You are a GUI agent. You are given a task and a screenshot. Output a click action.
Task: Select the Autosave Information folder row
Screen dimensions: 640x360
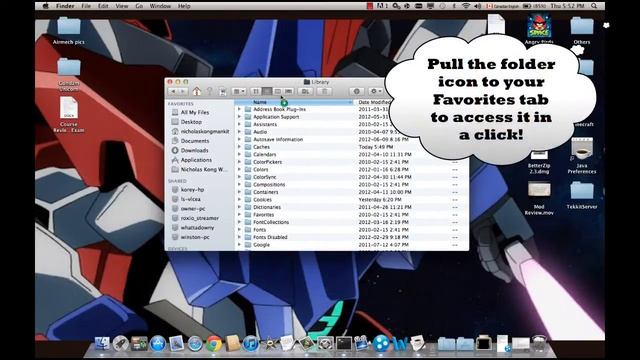click(x=352, y=139)
